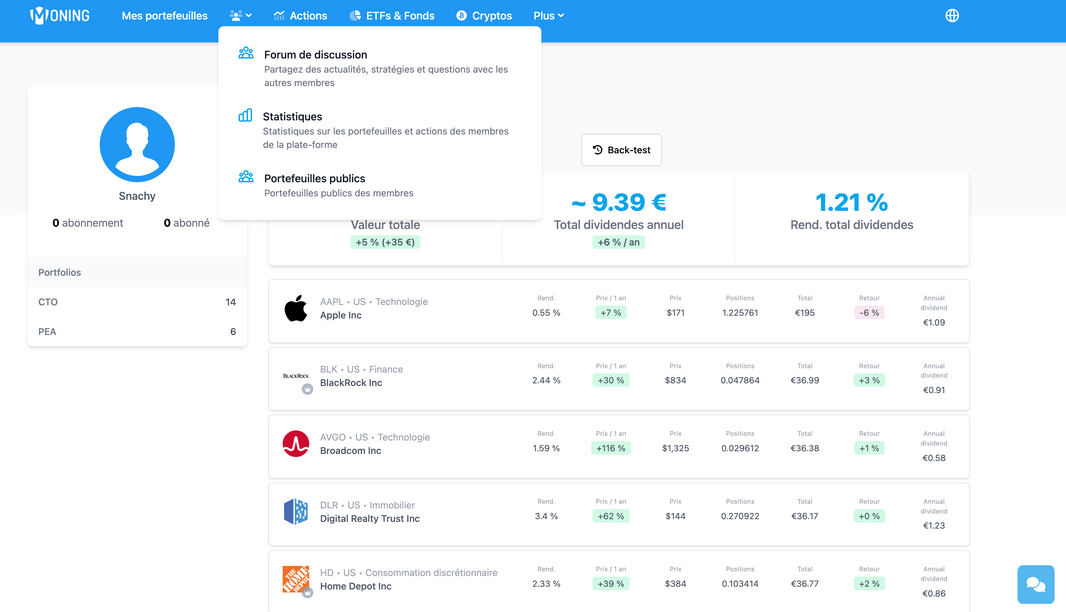
Task: Open BlackRock Inc stock row
Action: 619,379
